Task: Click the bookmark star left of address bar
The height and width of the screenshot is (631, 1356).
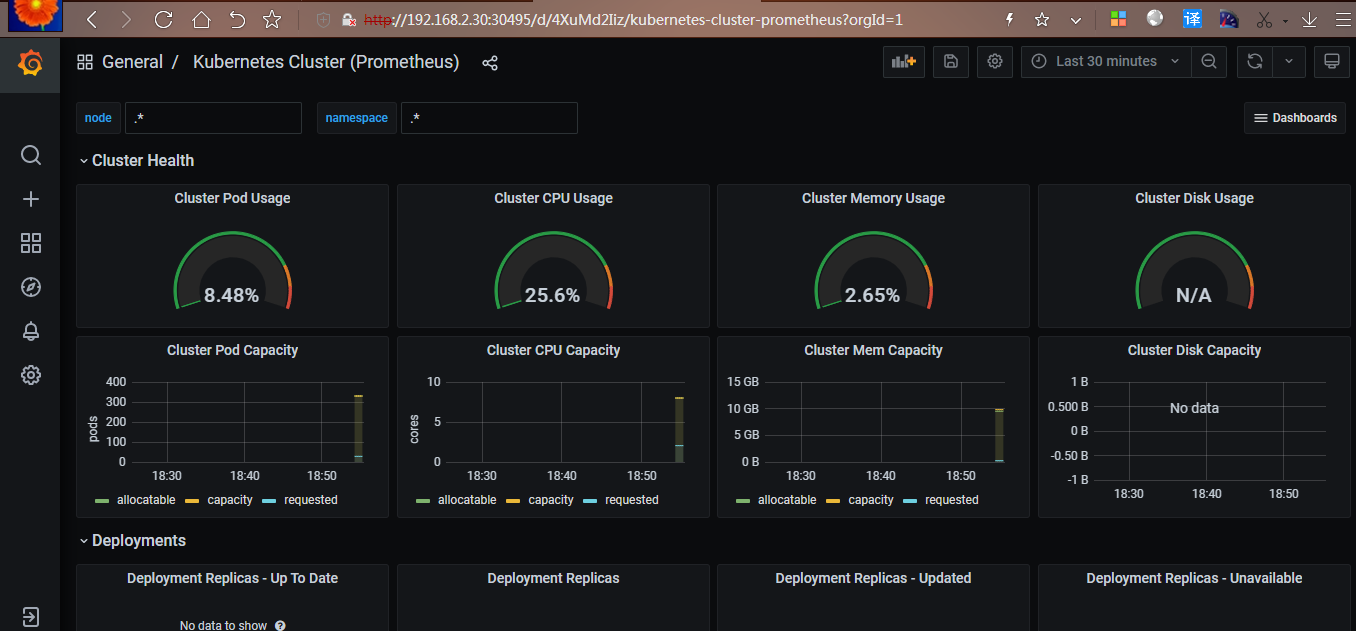Action: click(x=271, y=19)
